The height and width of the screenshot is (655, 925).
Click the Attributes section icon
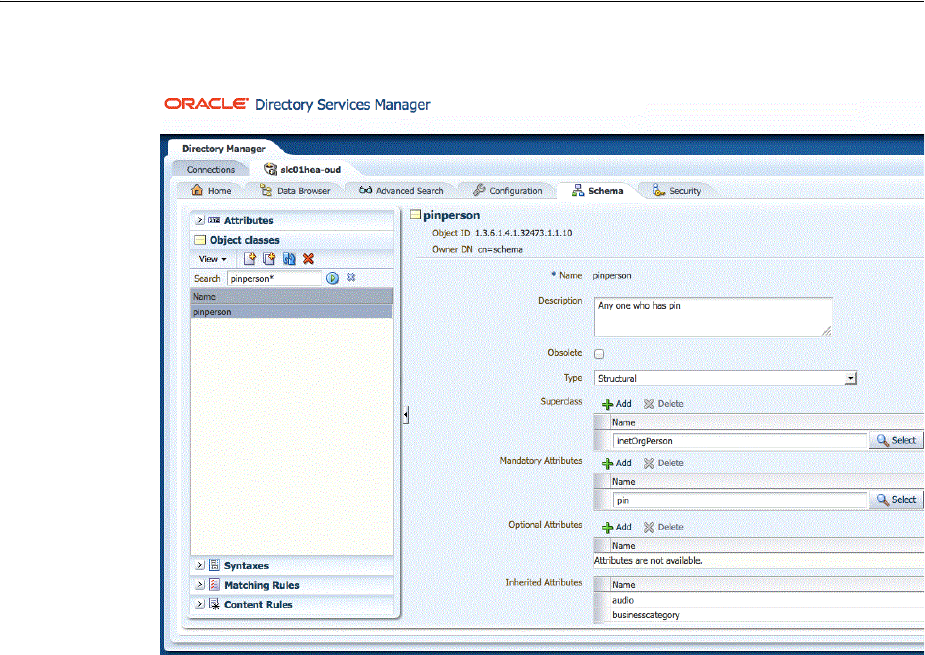[x=214, y=220]
